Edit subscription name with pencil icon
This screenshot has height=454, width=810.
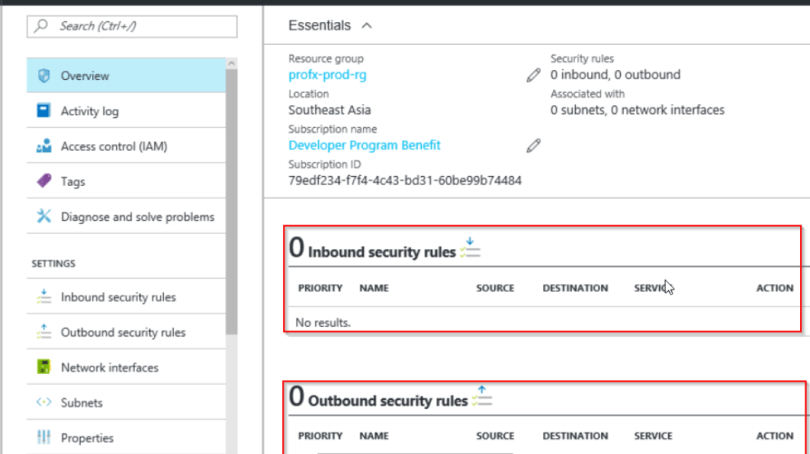click(533, 145)
